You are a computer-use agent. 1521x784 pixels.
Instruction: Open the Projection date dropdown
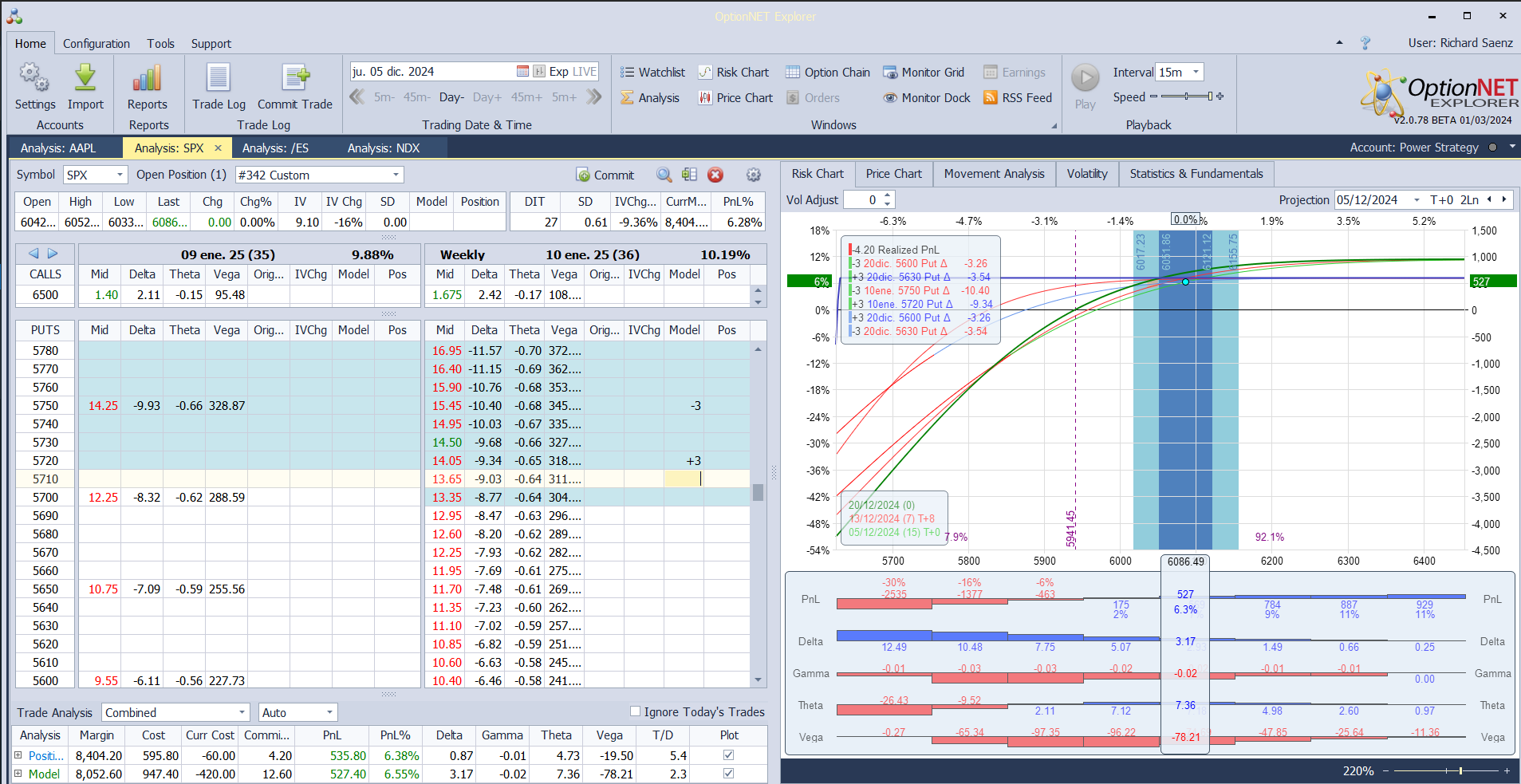(1417, 200)
